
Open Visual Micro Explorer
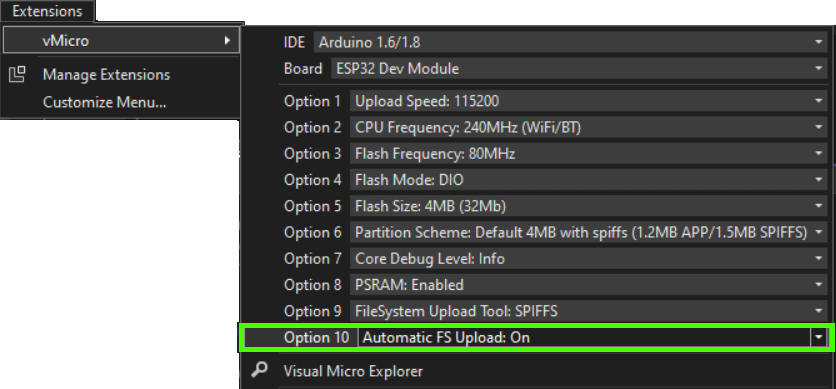[353, 371]
